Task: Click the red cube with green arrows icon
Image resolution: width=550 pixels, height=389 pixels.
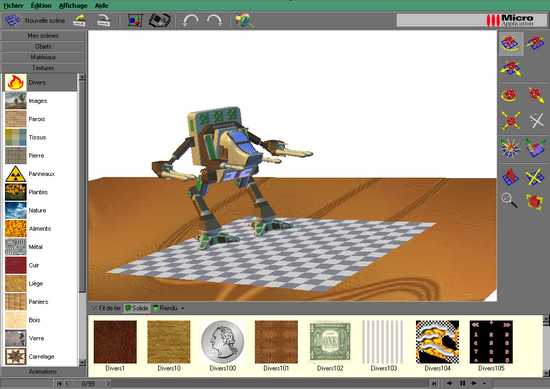Action: click(x=535, y=201)
